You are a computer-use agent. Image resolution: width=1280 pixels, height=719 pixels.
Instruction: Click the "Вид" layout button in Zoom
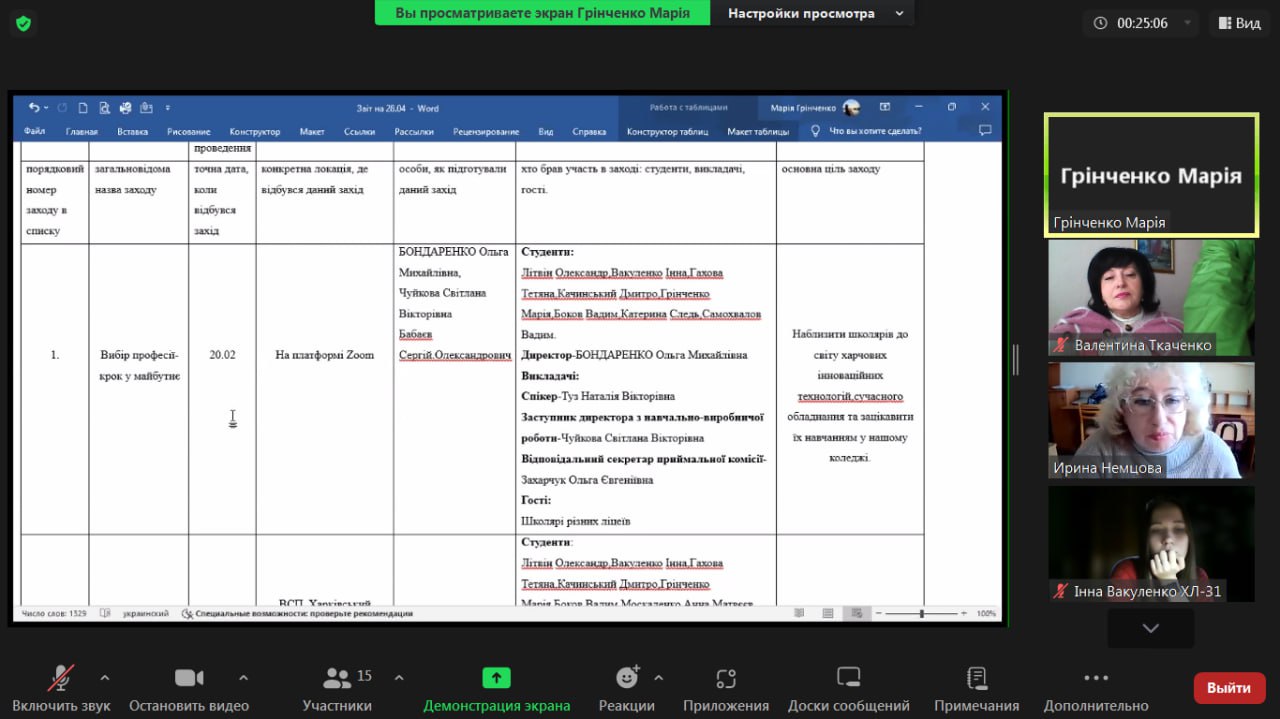tap(1239, 23)
